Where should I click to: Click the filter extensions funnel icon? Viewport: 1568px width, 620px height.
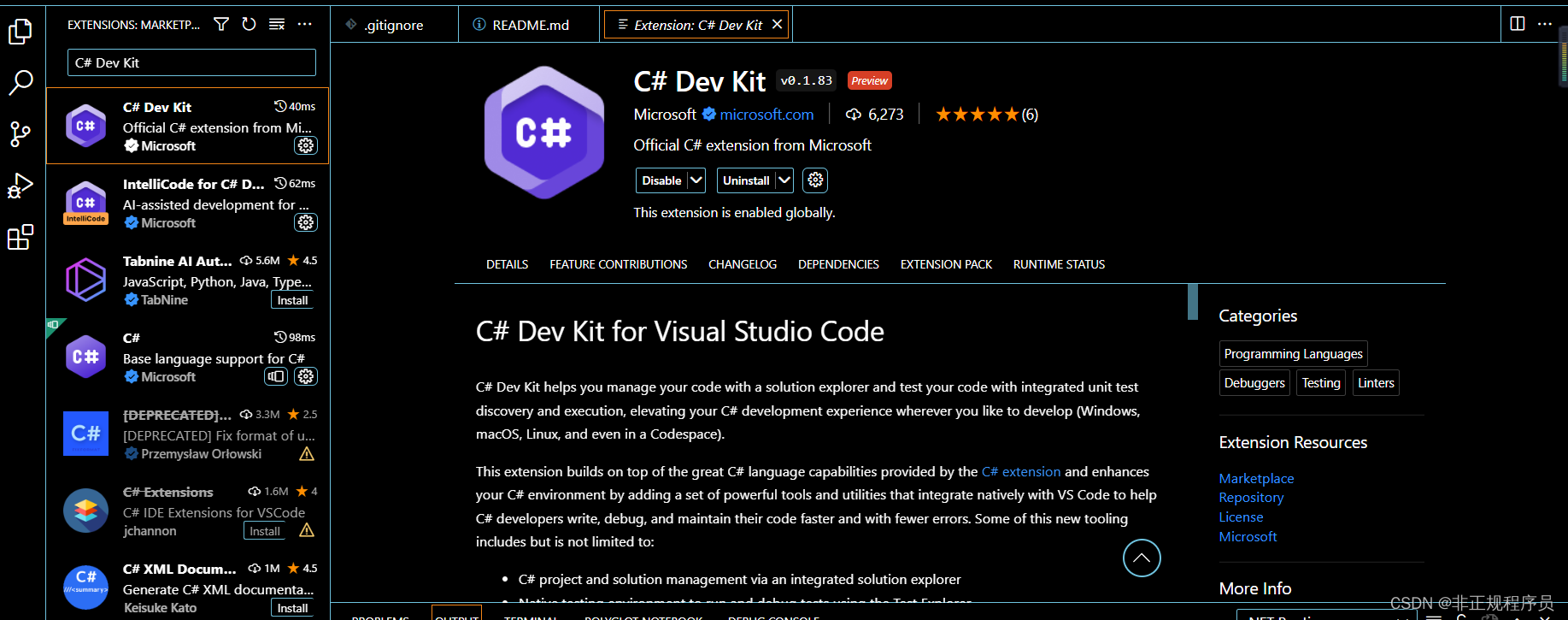(221, 25)
